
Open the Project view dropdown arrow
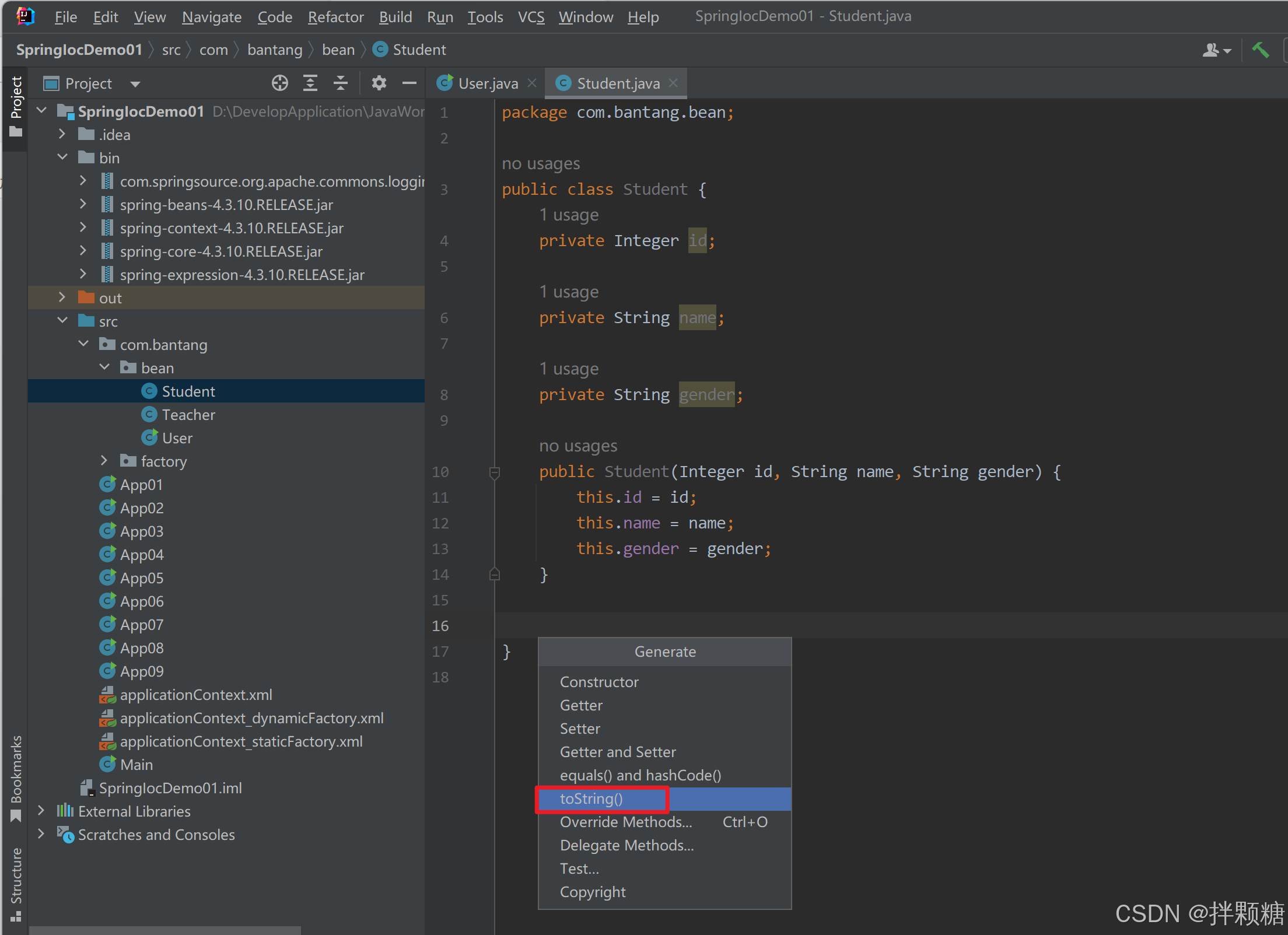pyautogui.click(x=135, y=84)
